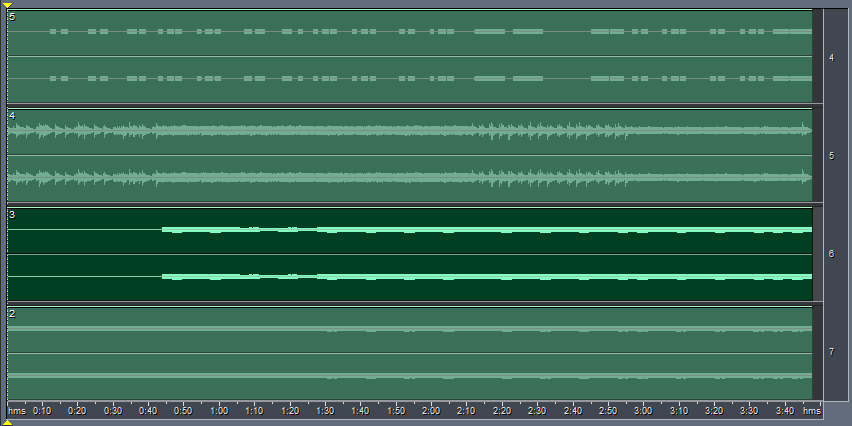Click the left hms label on the ruler
Image resolution: width=852 pixels, height=426 pixels.
17,410
